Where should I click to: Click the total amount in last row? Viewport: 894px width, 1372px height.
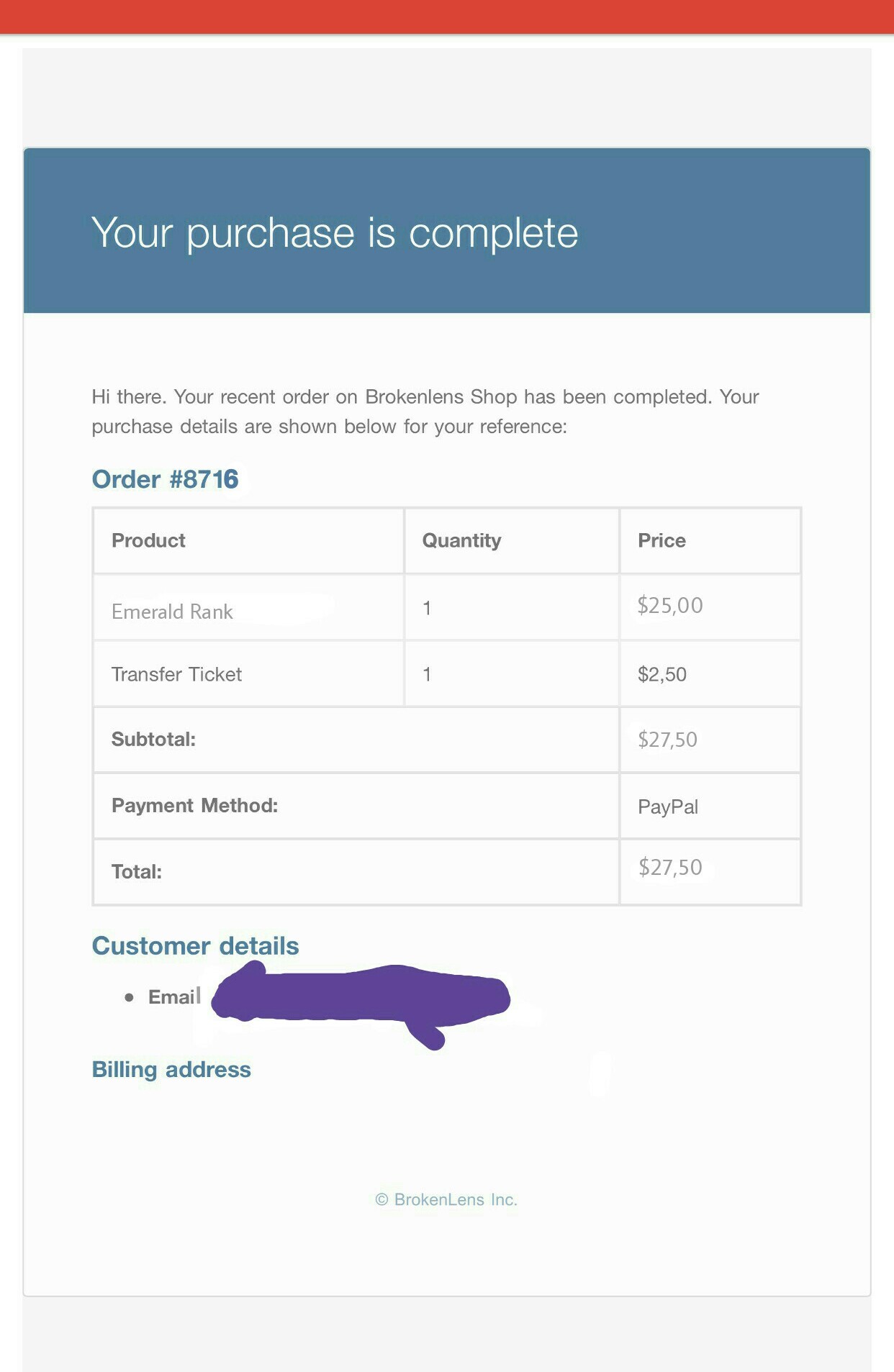670,868
